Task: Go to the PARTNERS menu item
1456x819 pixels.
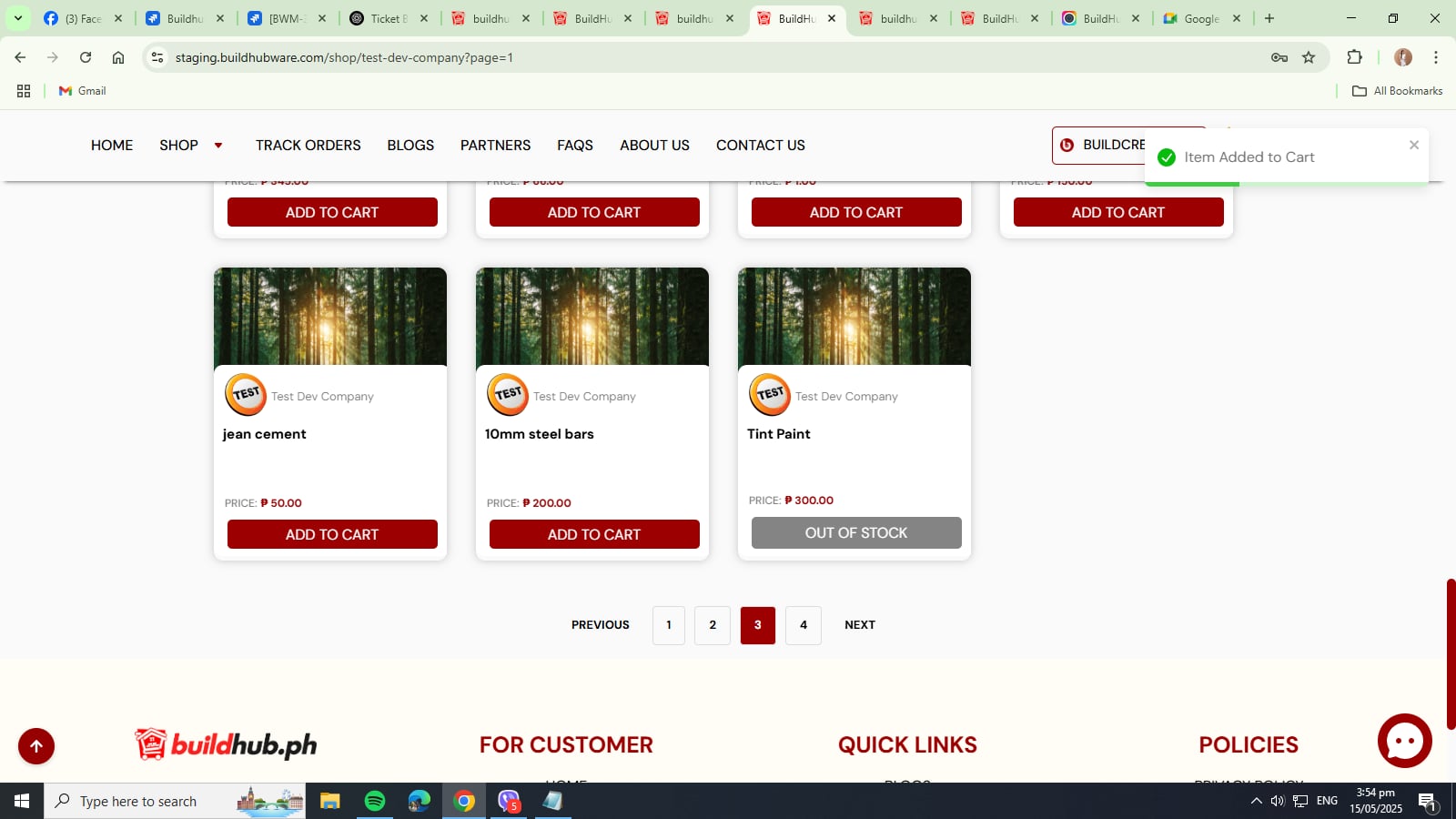Action: coord(495,146)
